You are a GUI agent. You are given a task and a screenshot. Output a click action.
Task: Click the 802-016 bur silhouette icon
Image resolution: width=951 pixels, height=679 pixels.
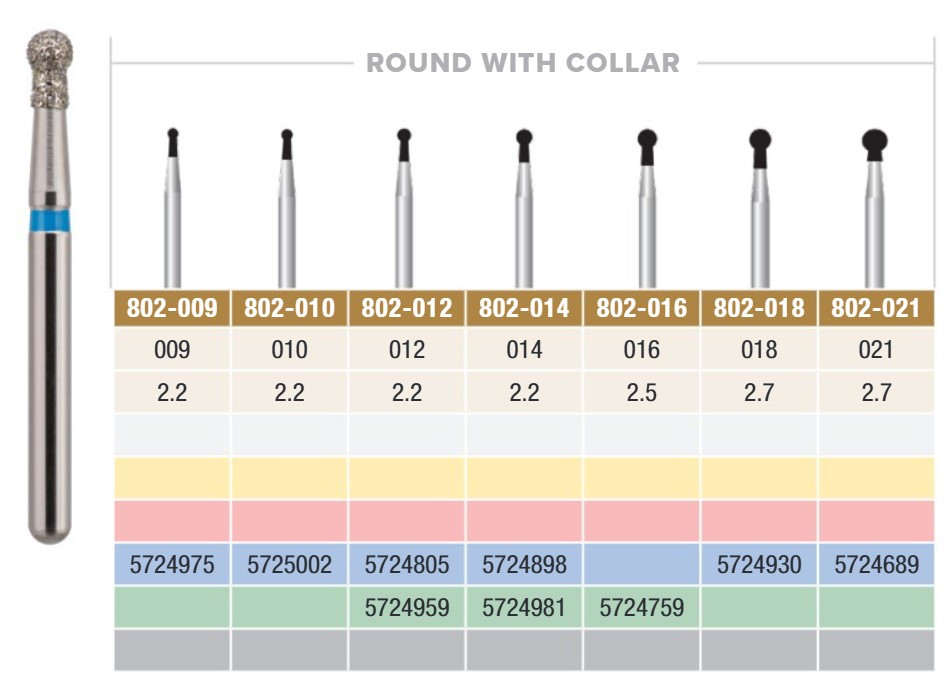tap(647, 207)
